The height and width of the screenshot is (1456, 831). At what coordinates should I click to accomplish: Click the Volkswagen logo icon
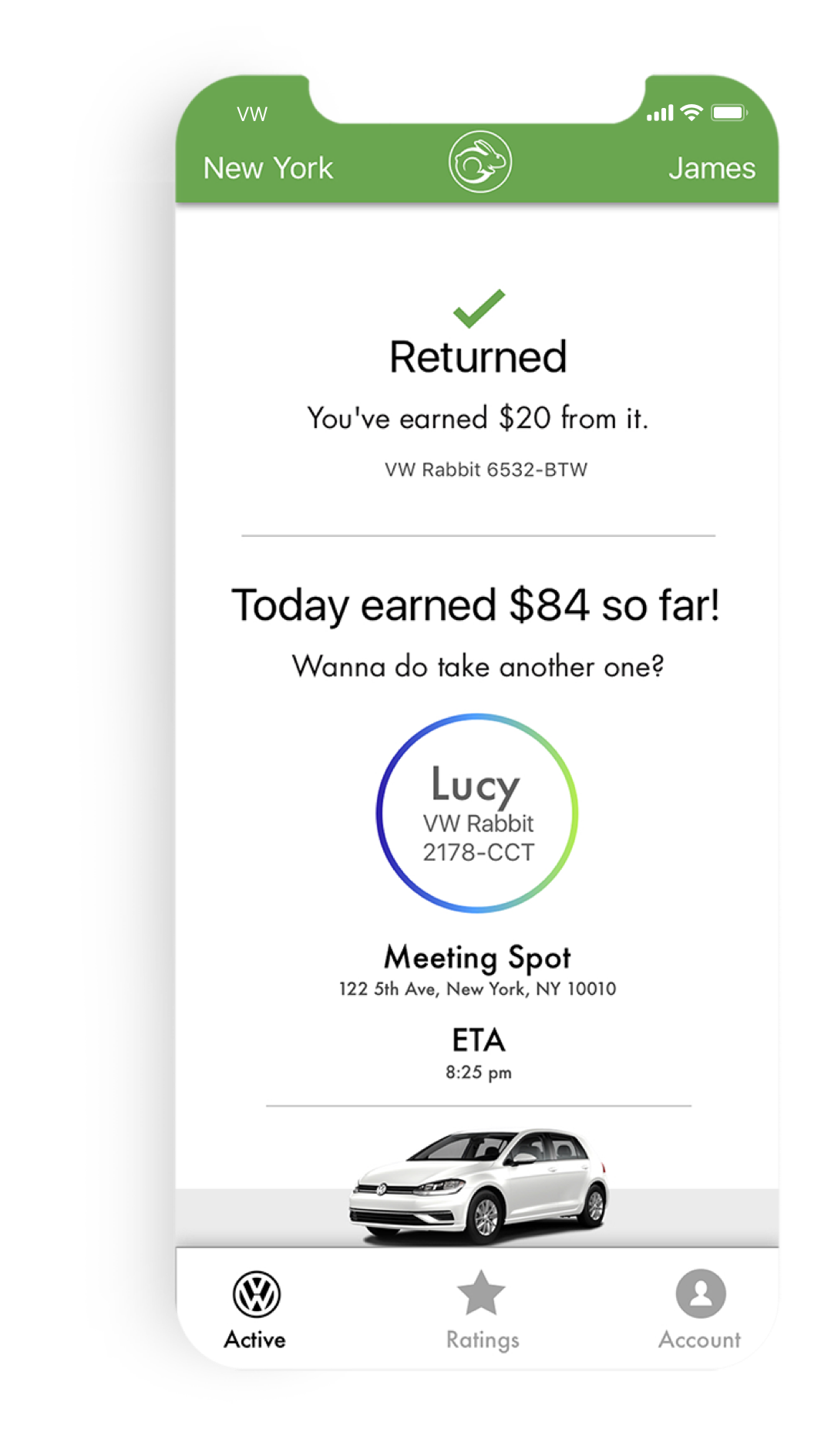click(256, 1294)
